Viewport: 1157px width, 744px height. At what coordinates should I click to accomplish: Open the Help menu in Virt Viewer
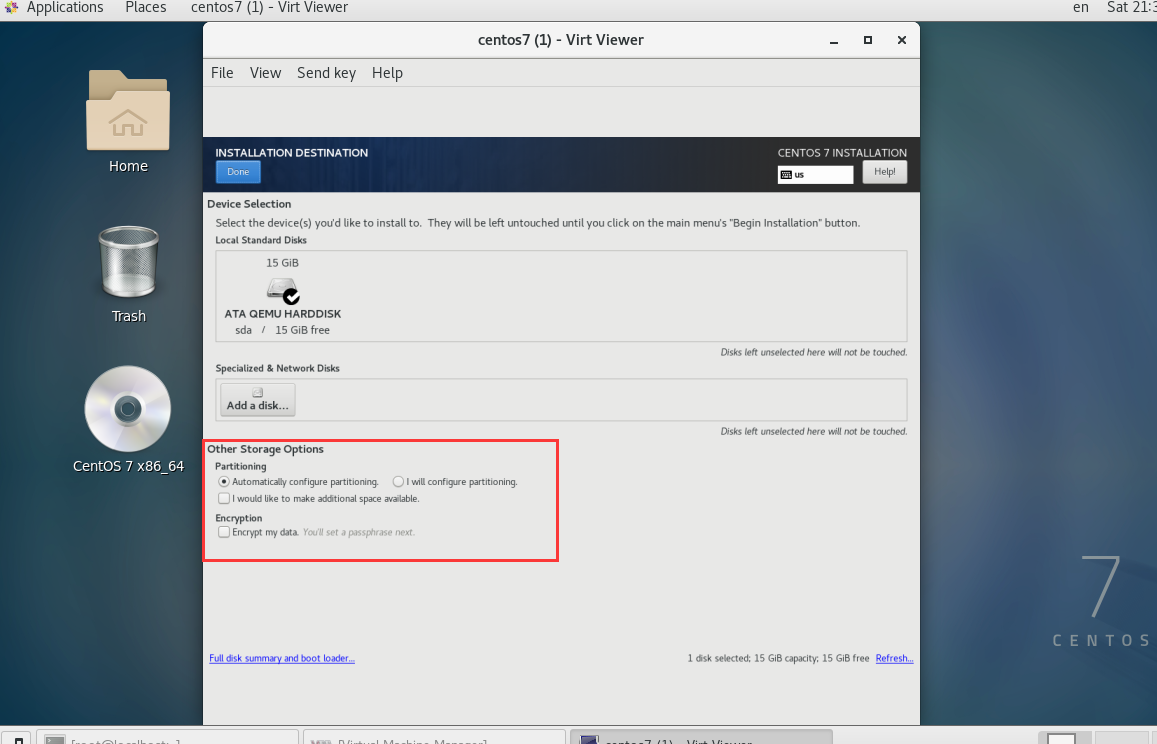[x=387, y=72]
